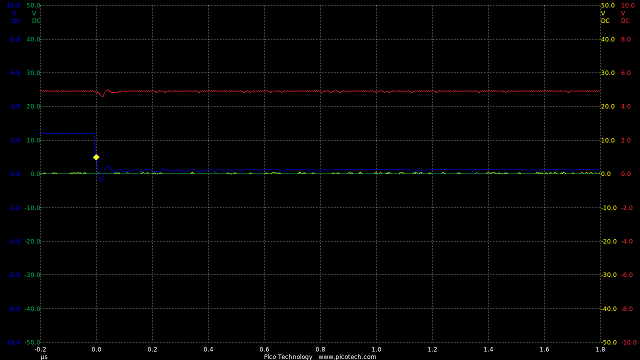The height and width of the screenshot is (360, 640).
Task: Click the red 10.0 top axis value
Action: 627,6
